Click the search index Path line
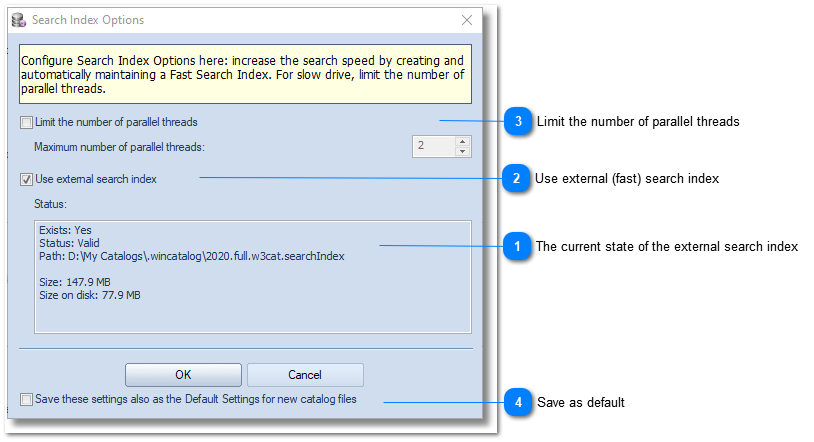This screenshot has height=442, width=814. point(192,256)
